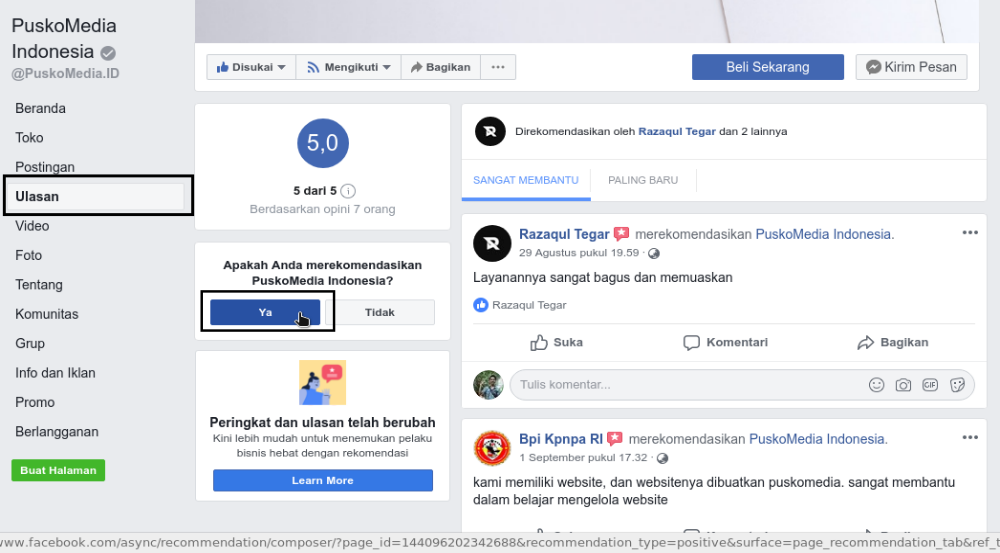Viewport: 1000px width, 553px height.
Task: Click Razaqul Tegar link in recommendation header
Action: point(677,131)
